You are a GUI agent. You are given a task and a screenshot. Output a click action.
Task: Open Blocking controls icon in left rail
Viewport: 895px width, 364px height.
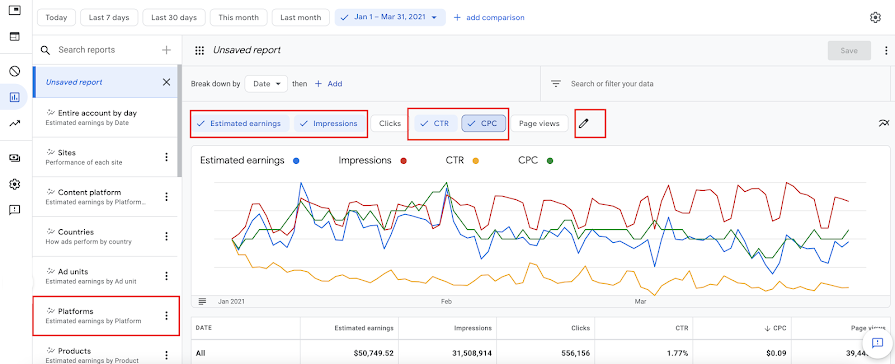(x=15, y=71)
